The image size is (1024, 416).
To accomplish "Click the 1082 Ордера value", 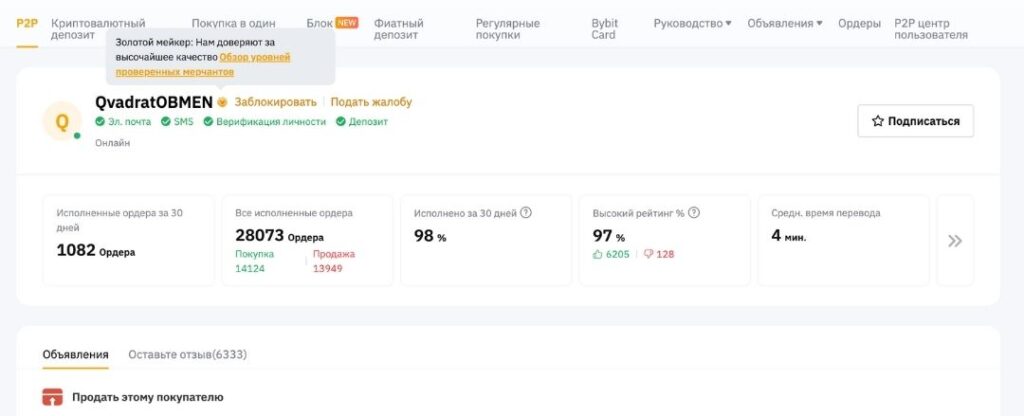I will click(x=96, y=249).
